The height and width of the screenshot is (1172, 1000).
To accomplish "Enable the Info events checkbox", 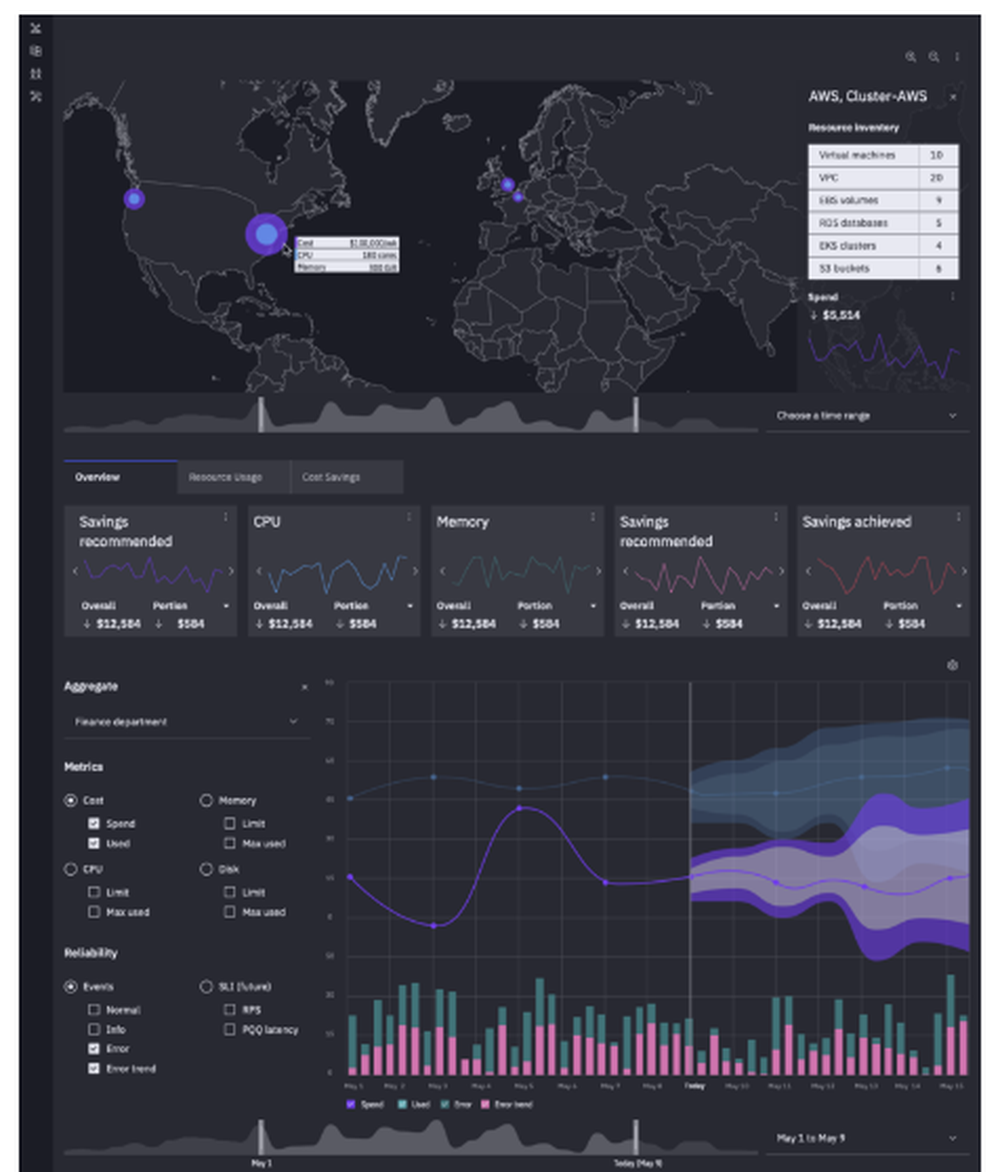I will 93,1029.
